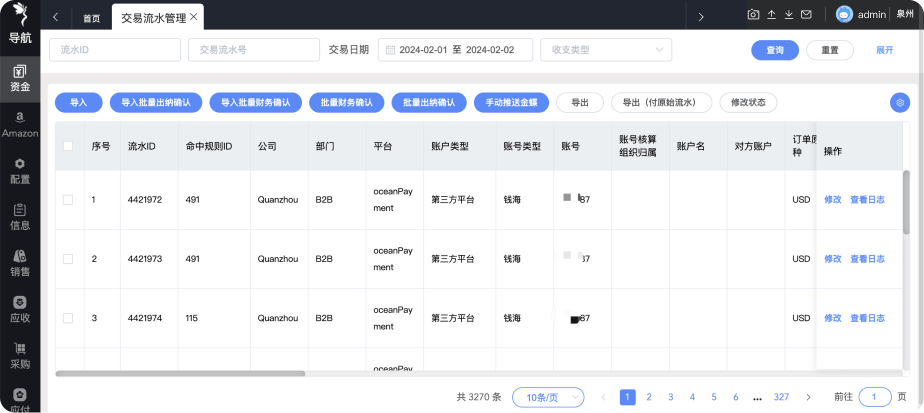This screenshot has height=413, width=924.
Task: Expand the 收支类型 dropdown
Action: click(x=605, y=50)
